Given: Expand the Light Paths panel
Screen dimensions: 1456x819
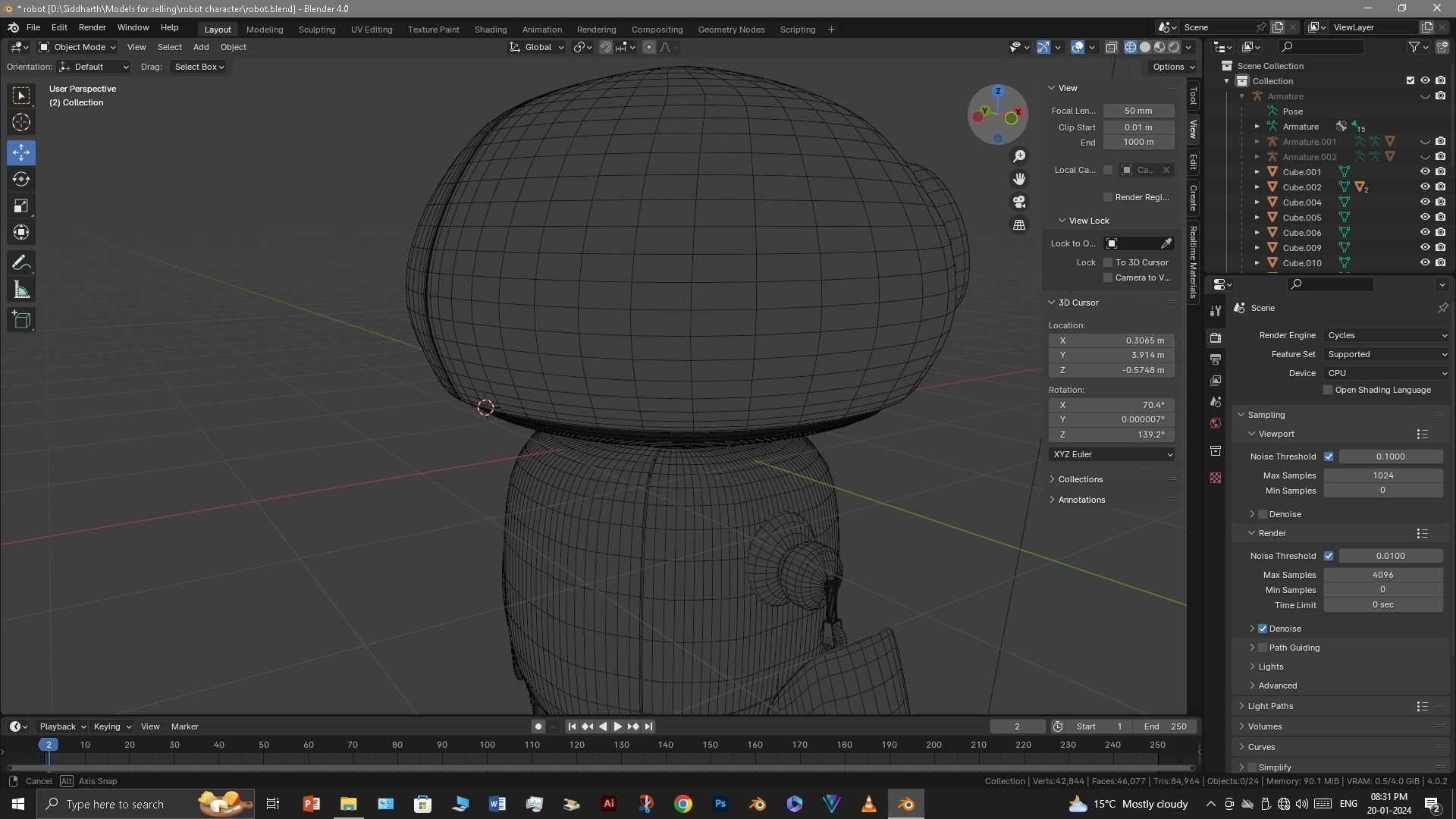Looking at the screenshot, I should [1270, 706].
